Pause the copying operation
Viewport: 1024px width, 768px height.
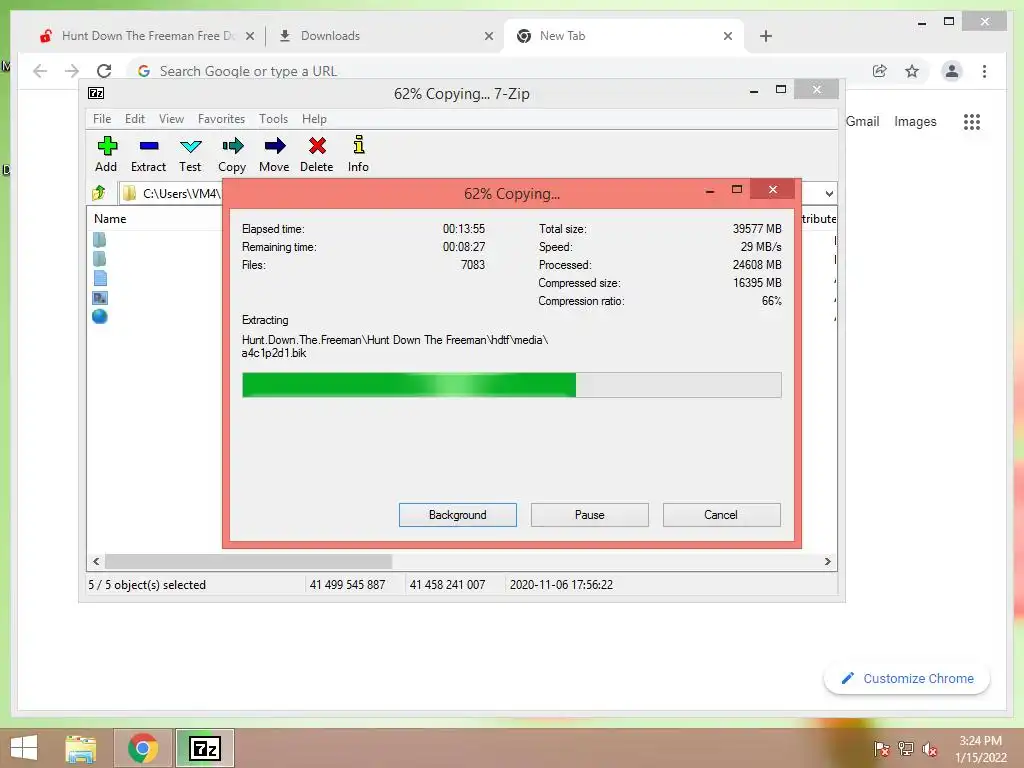coord(590,515)
